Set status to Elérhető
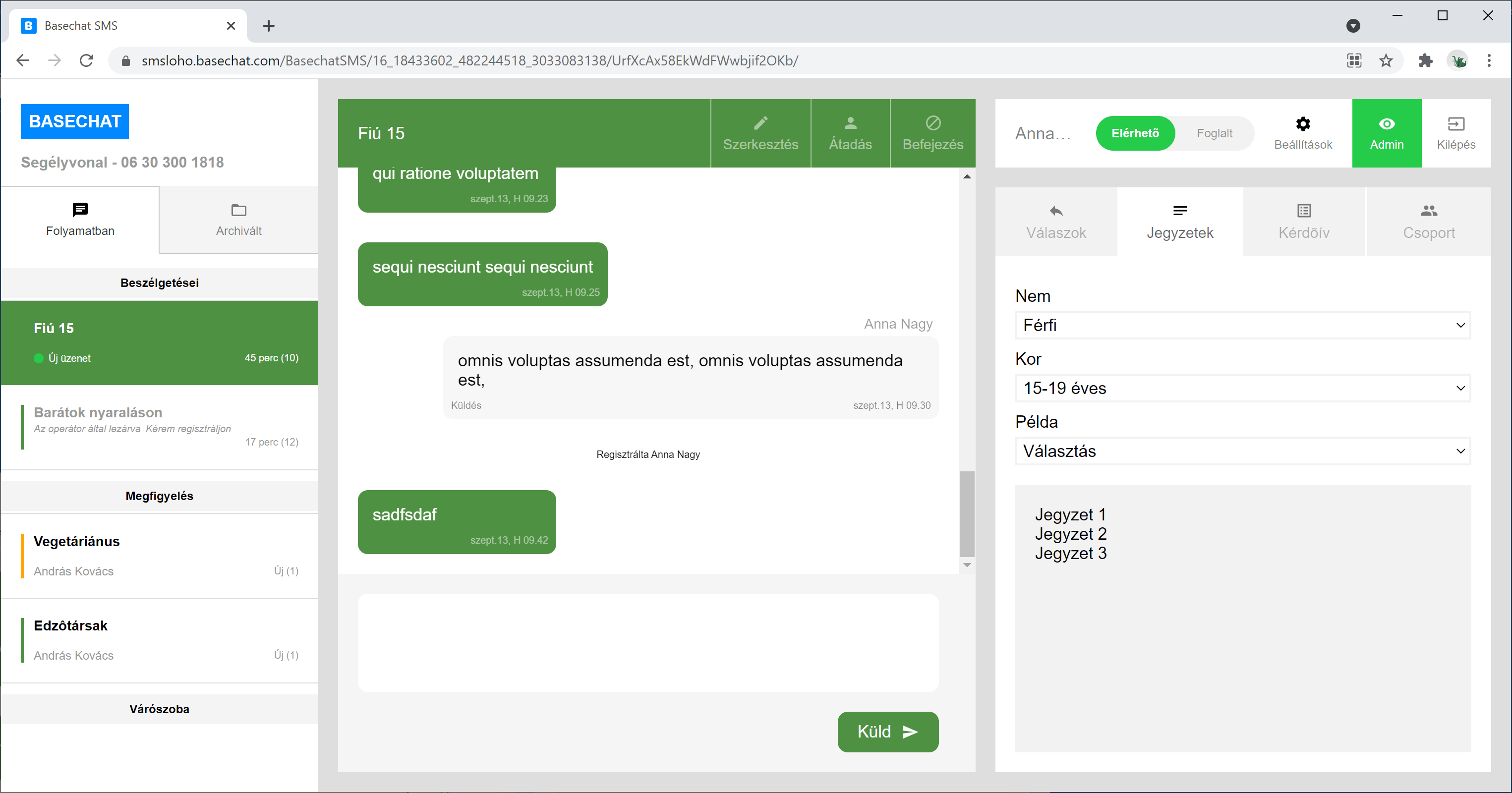The image size is (1512, 793). 1135,133
